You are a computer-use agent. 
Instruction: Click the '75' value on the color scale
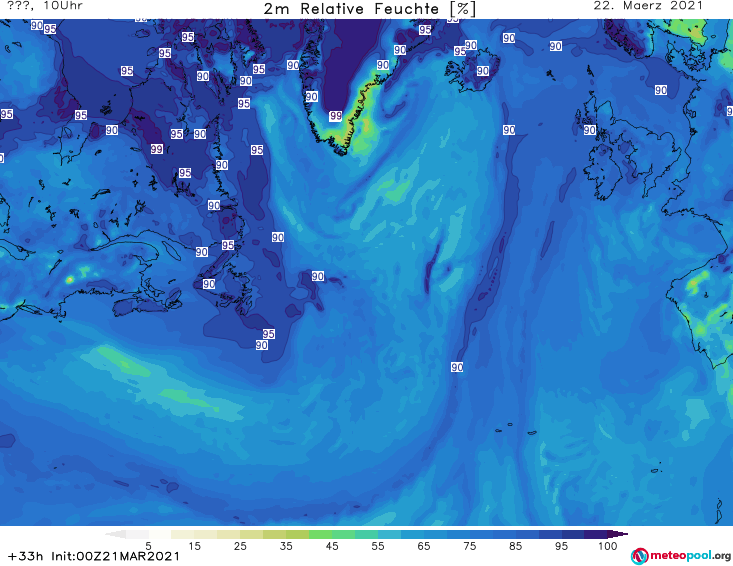470,546
